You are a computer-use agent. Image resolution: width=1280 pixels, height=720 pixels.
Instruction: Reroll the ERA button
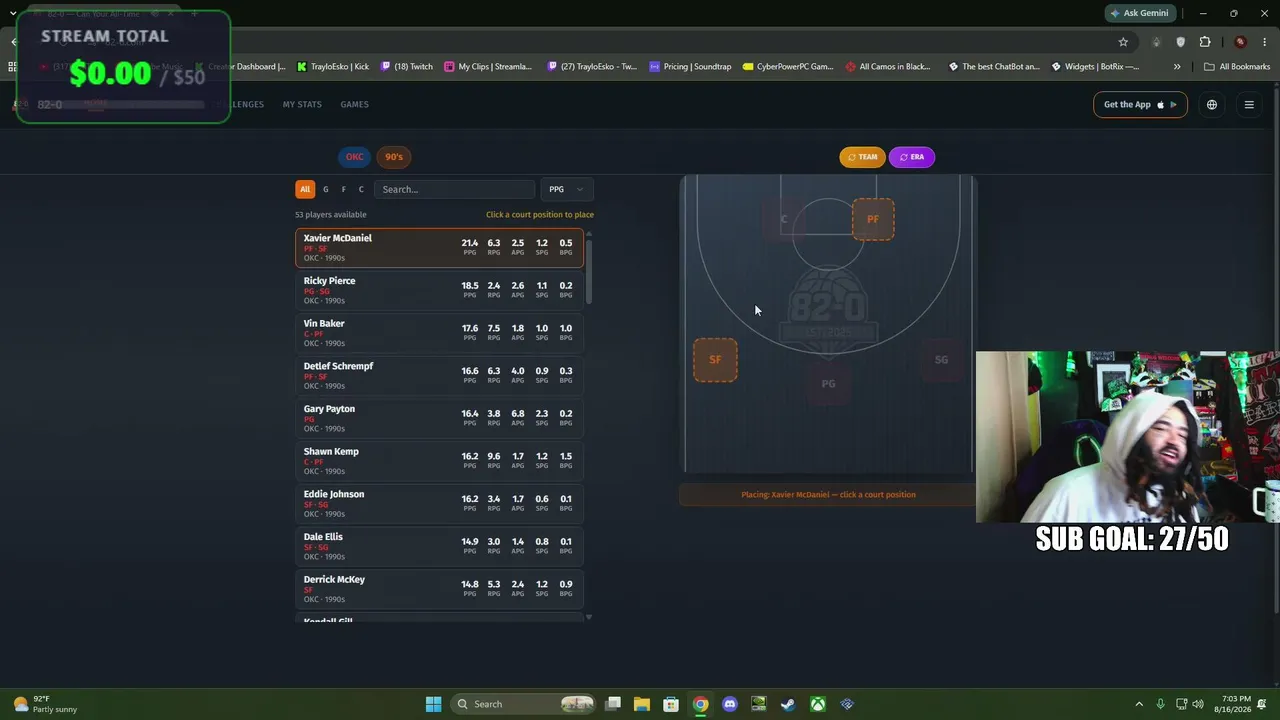click(x=911, y=157)
